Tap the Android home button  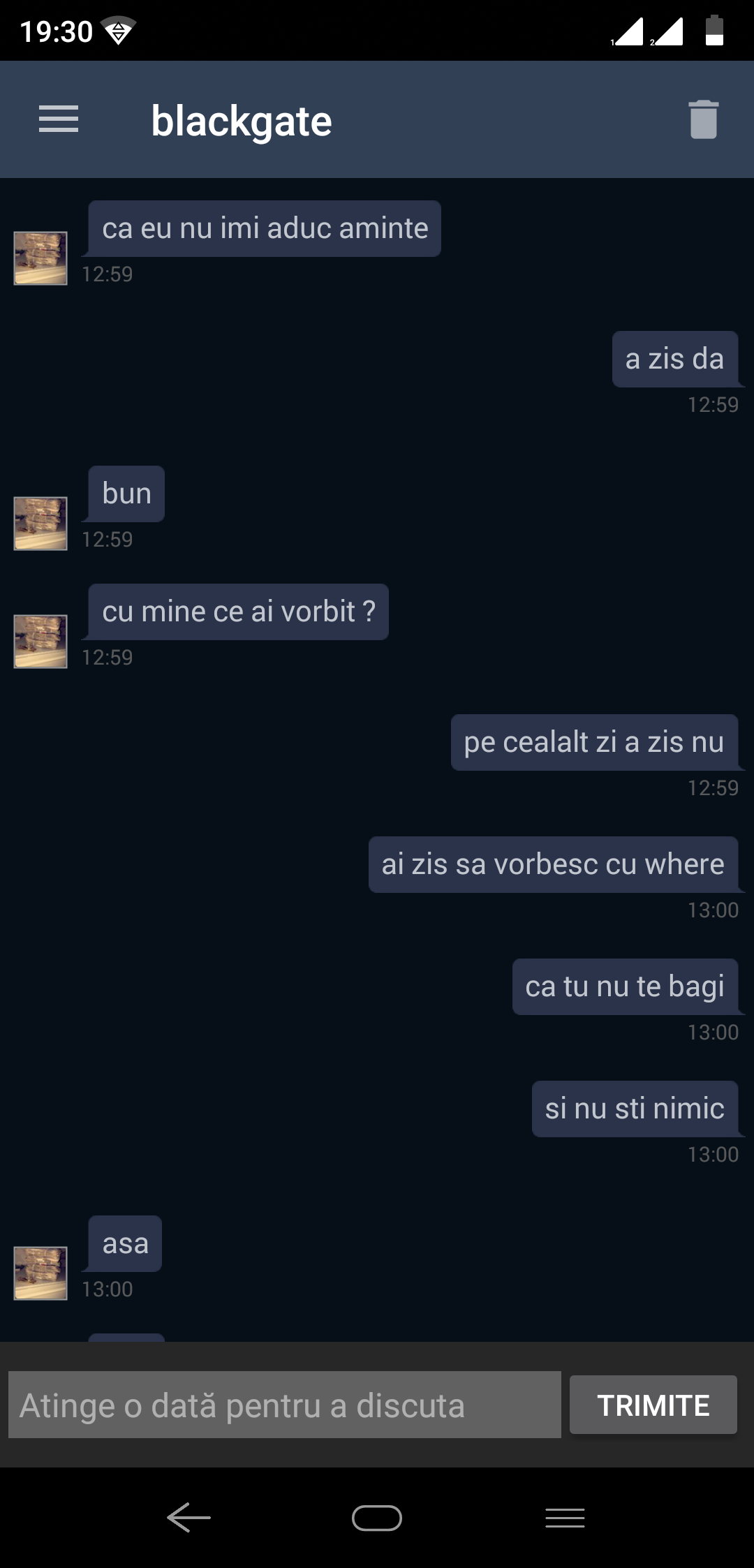coord(377,1518)
